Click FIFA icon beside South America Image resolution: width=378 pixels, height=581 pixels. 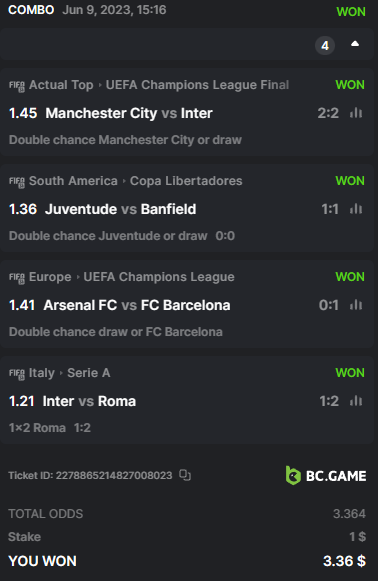tap(17, 182)
